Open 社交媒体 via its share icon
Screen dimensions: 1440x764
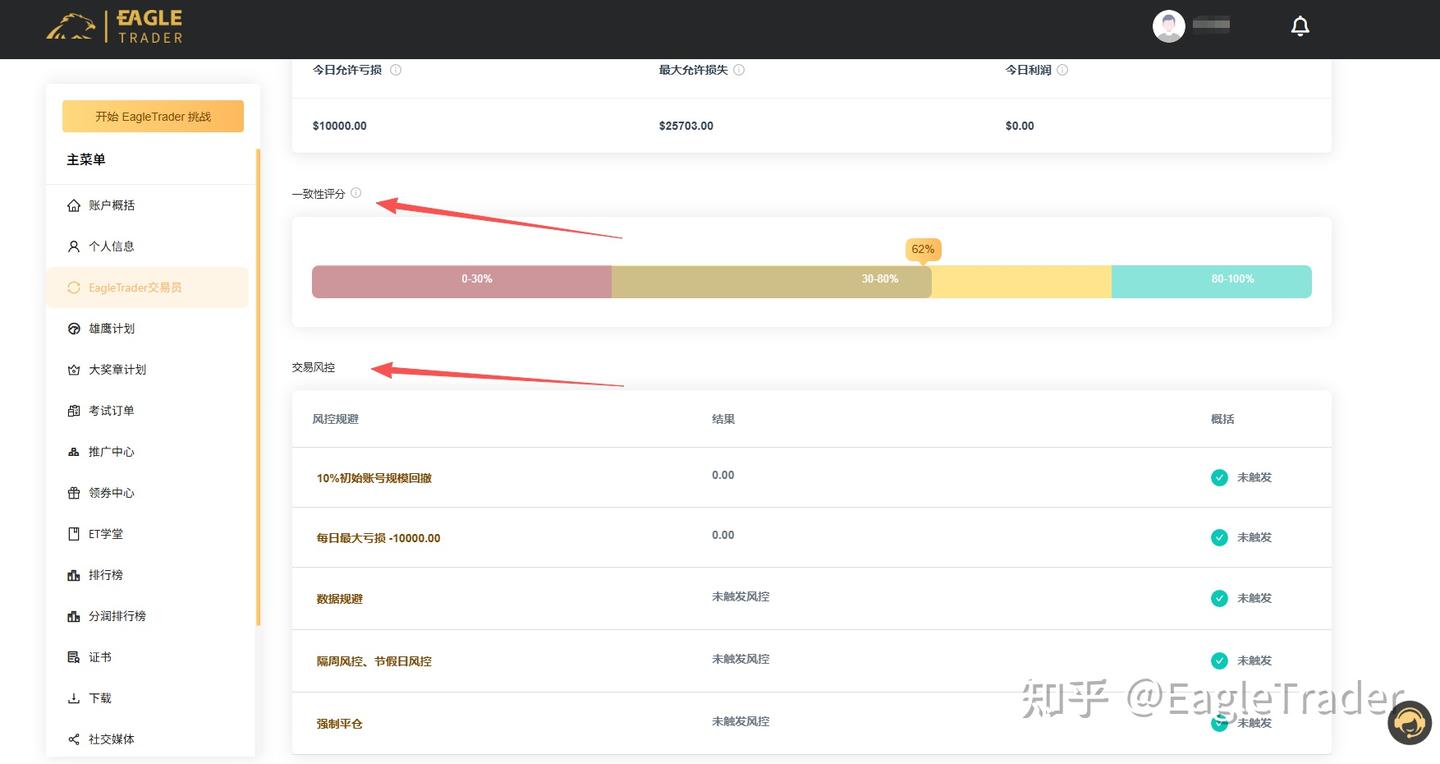[x=75, y=738]
